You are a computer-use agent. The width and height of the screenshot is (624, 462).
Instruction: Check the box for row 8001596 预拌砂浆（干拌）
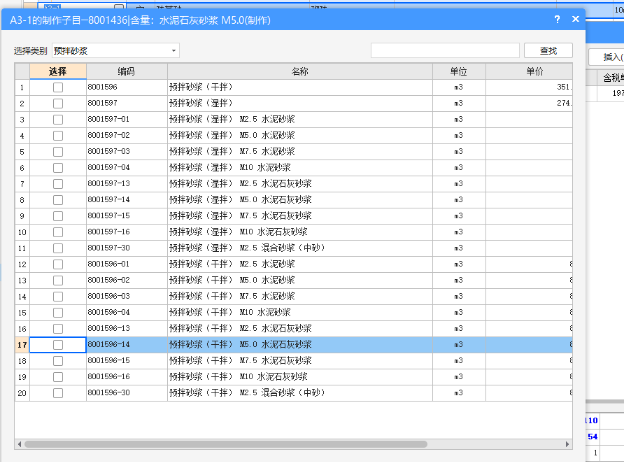(58, 87)
